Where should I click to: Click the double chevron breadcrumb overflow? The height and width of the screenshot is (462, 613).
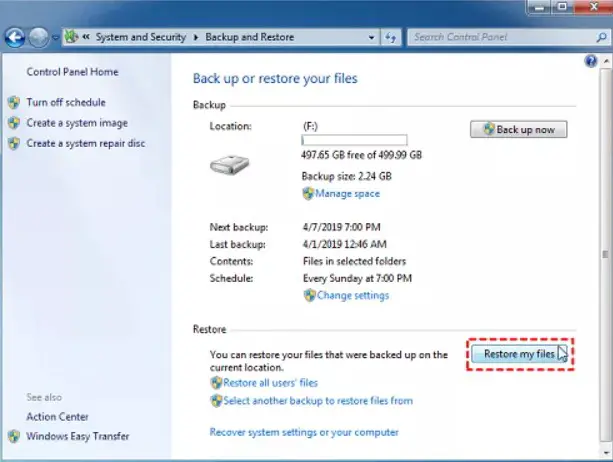[86, 37]
